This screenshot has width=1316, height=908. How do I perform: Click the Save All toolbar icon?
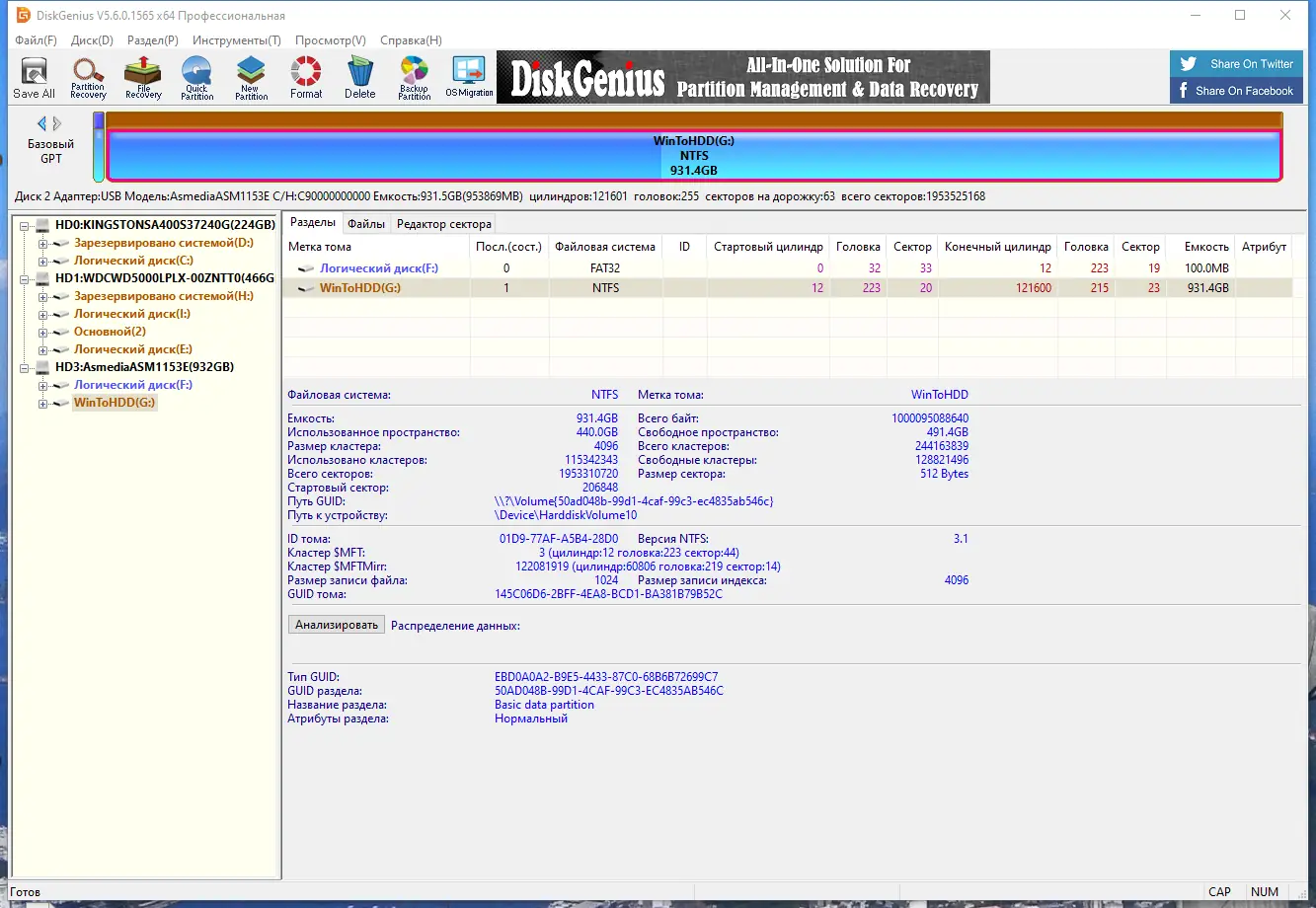34,78
